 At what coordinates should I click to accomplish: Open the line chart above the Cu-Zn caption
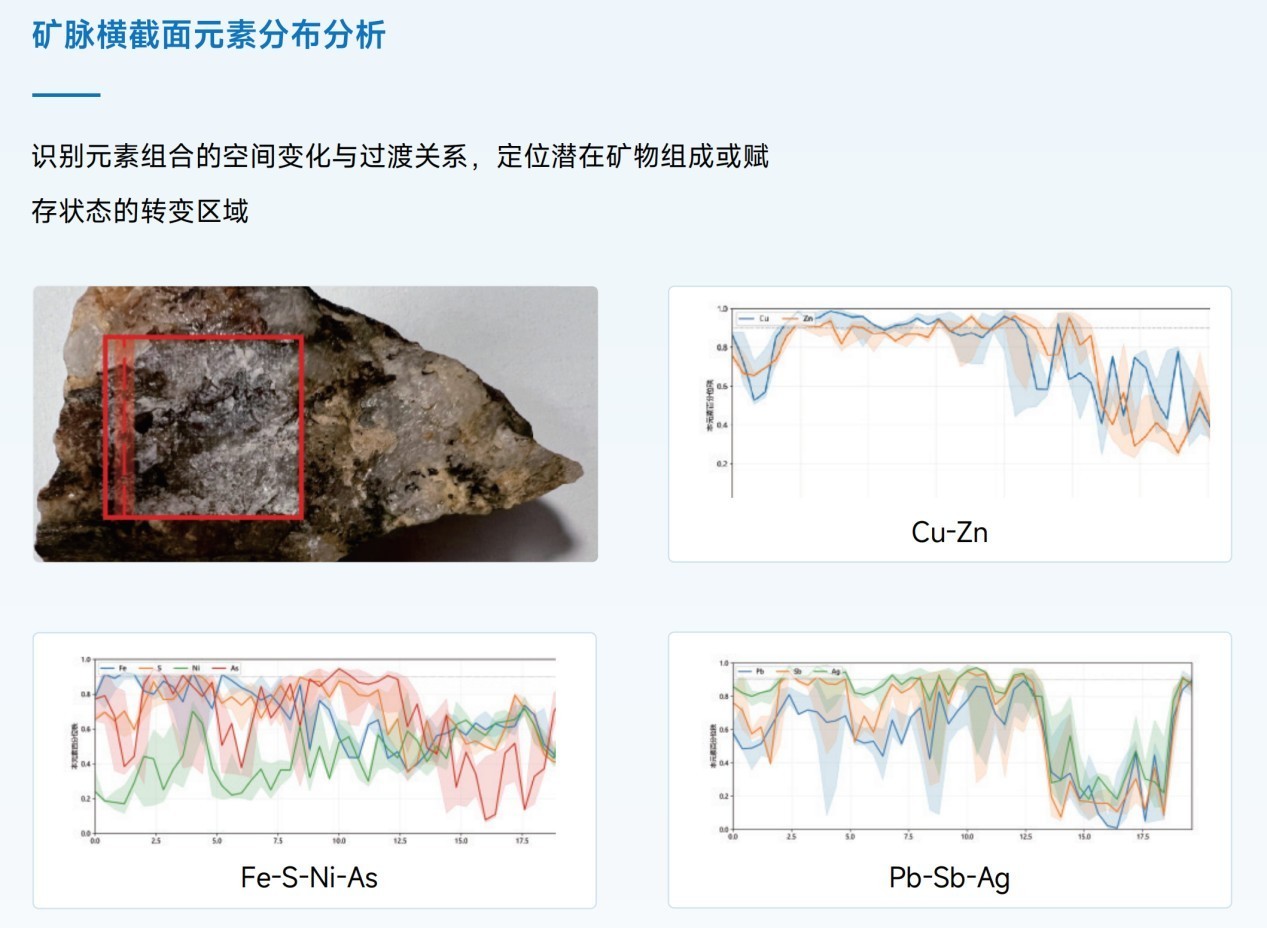point(960,402)
